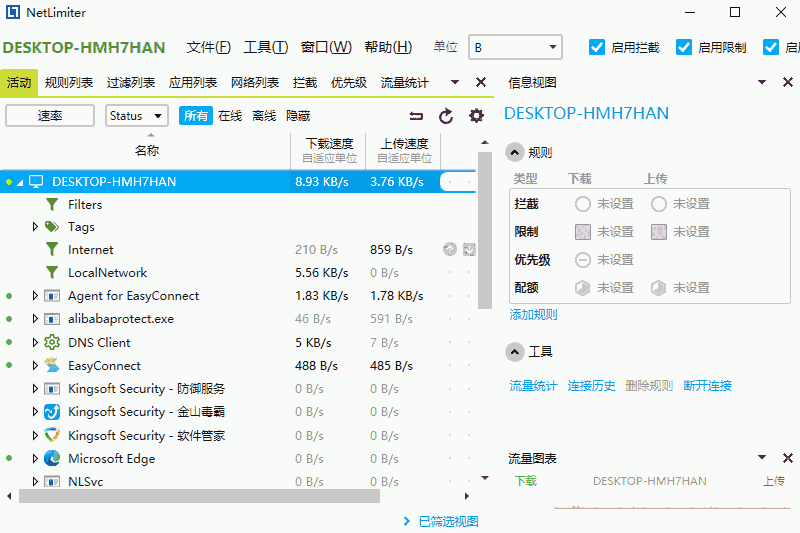800x533 pixels.
Task: Click the limit rule icon on Internet row
Action: pyautogui.click(x=469, y=249)
